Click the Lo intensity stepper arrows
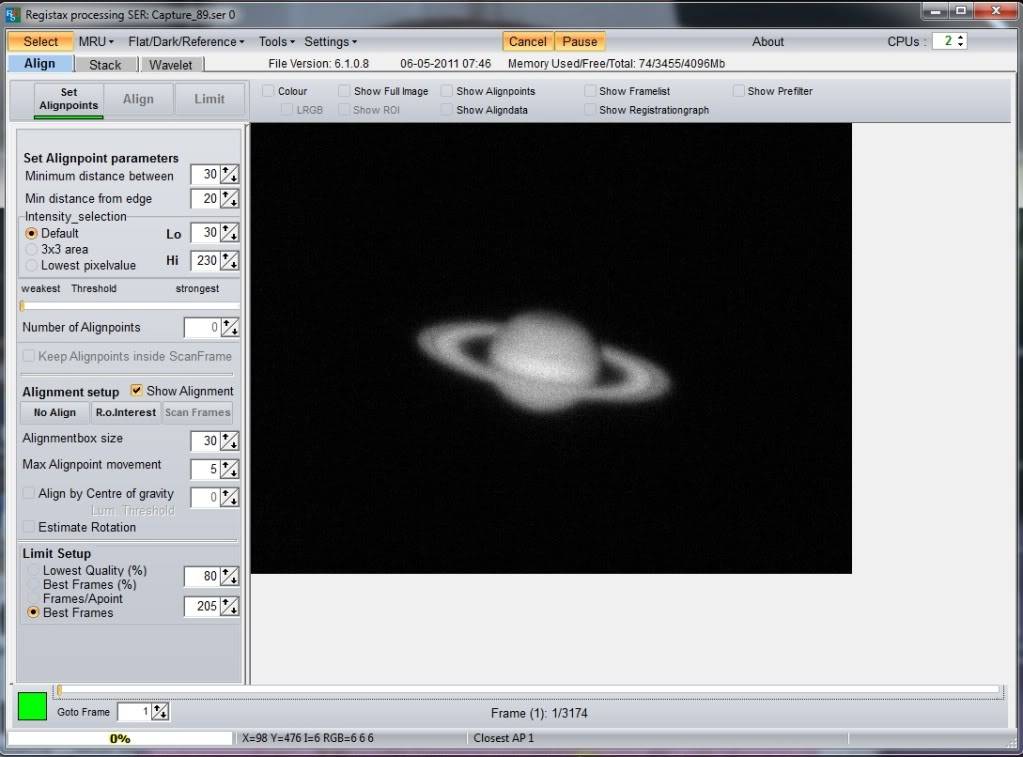This screenshot has width=1023, height=757. (x=230, y=232)
